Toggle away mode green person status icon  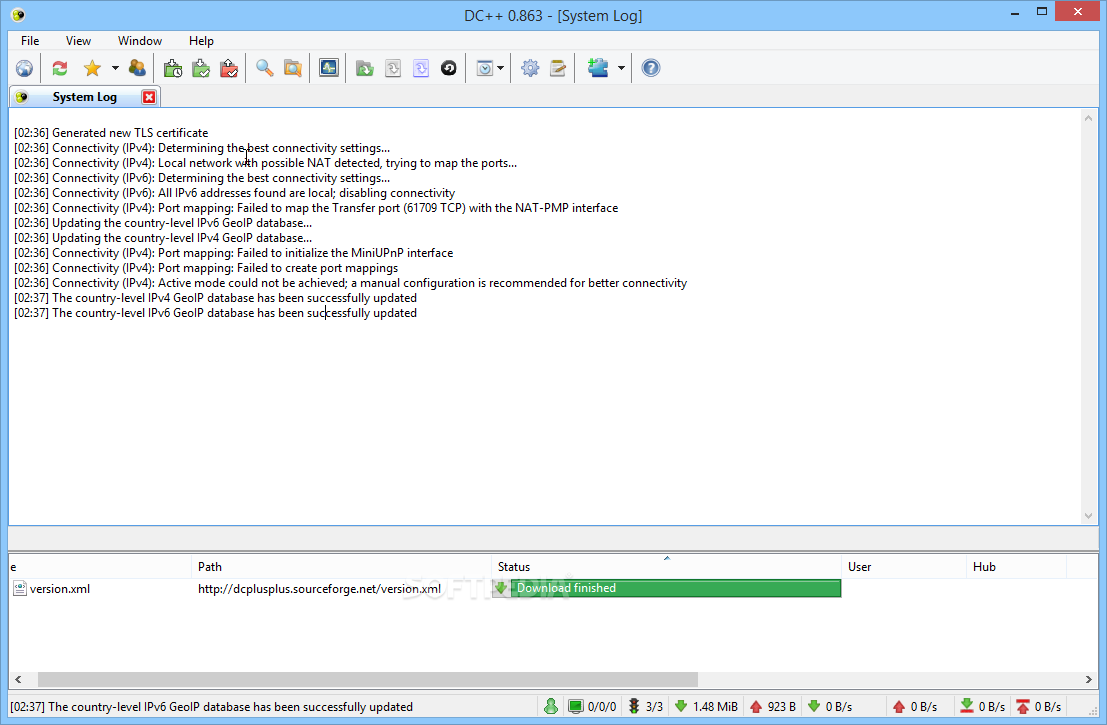pyautogui.click(x=551, y=706)
